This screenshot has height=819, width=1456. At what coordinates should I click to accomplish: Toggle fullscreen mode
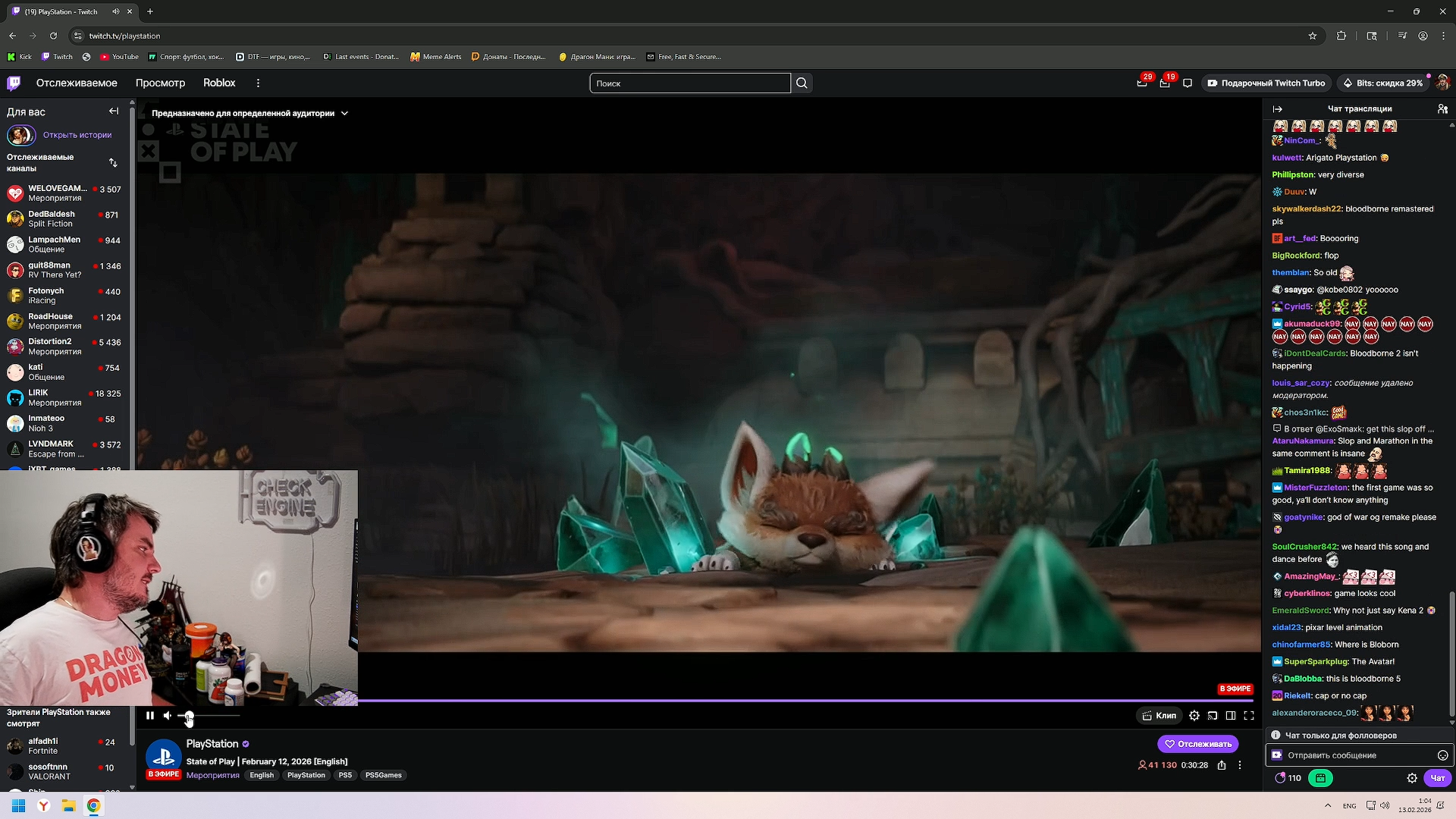[x=1249, y=716]
